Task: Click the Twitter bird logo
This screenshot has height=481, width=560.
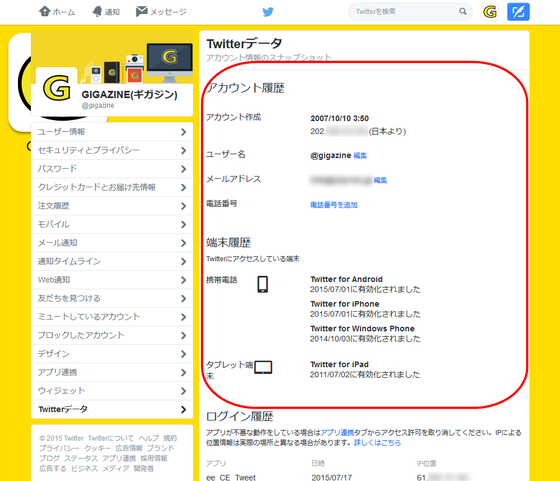Action: click(268, 12)
